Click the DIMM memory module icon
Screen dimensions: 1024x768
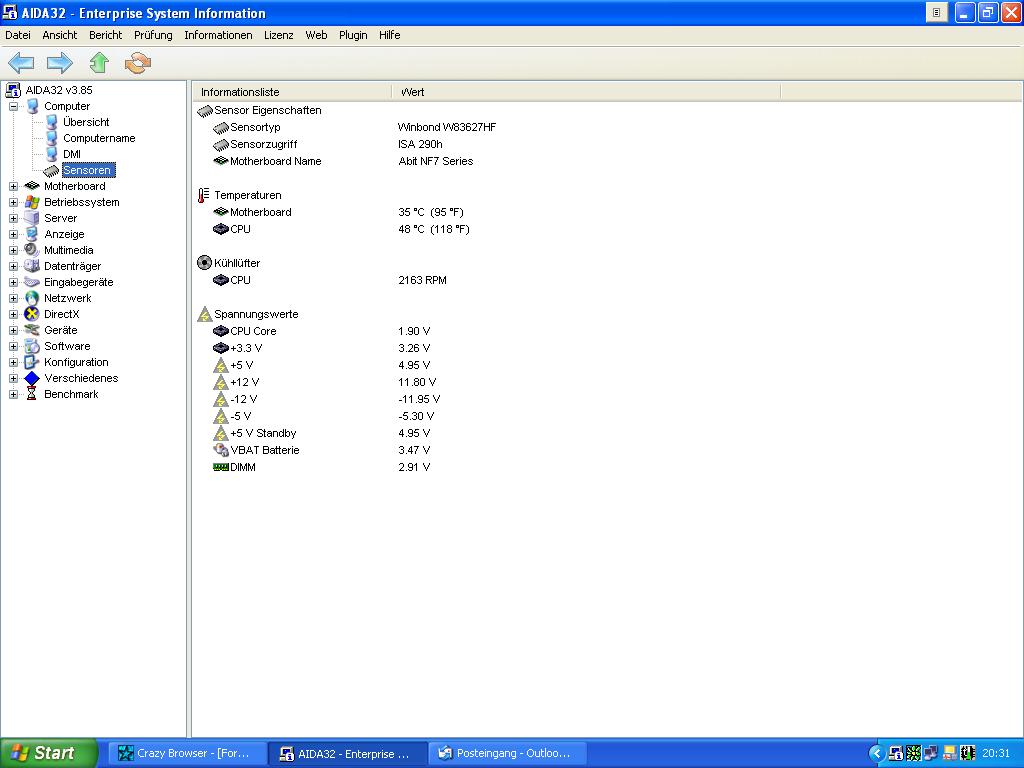tap(221, 467)
